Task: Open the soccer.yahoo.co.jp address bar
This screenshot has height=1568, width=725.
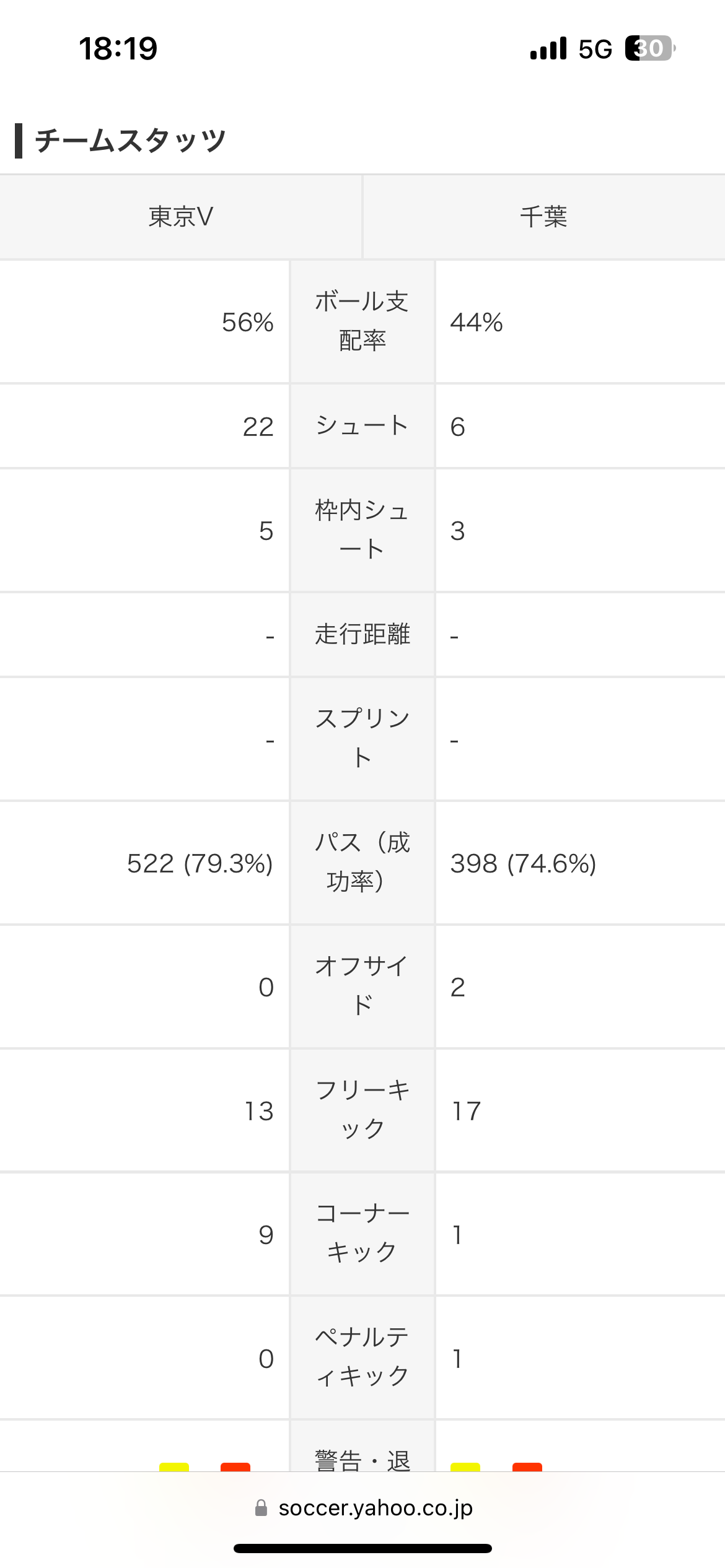Action: coord(363,1508)
